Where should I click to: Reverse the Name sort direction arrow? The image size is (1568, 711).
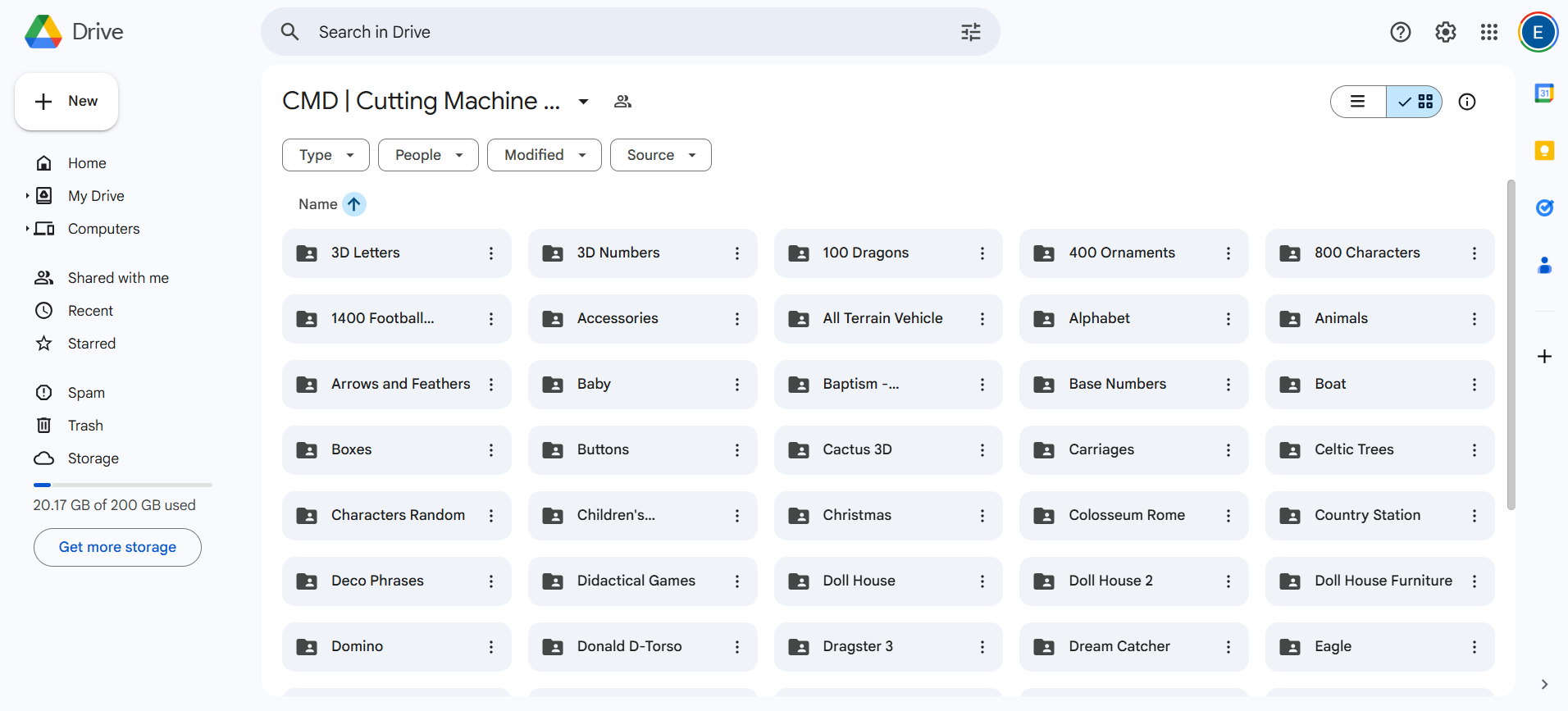(354, 204)
